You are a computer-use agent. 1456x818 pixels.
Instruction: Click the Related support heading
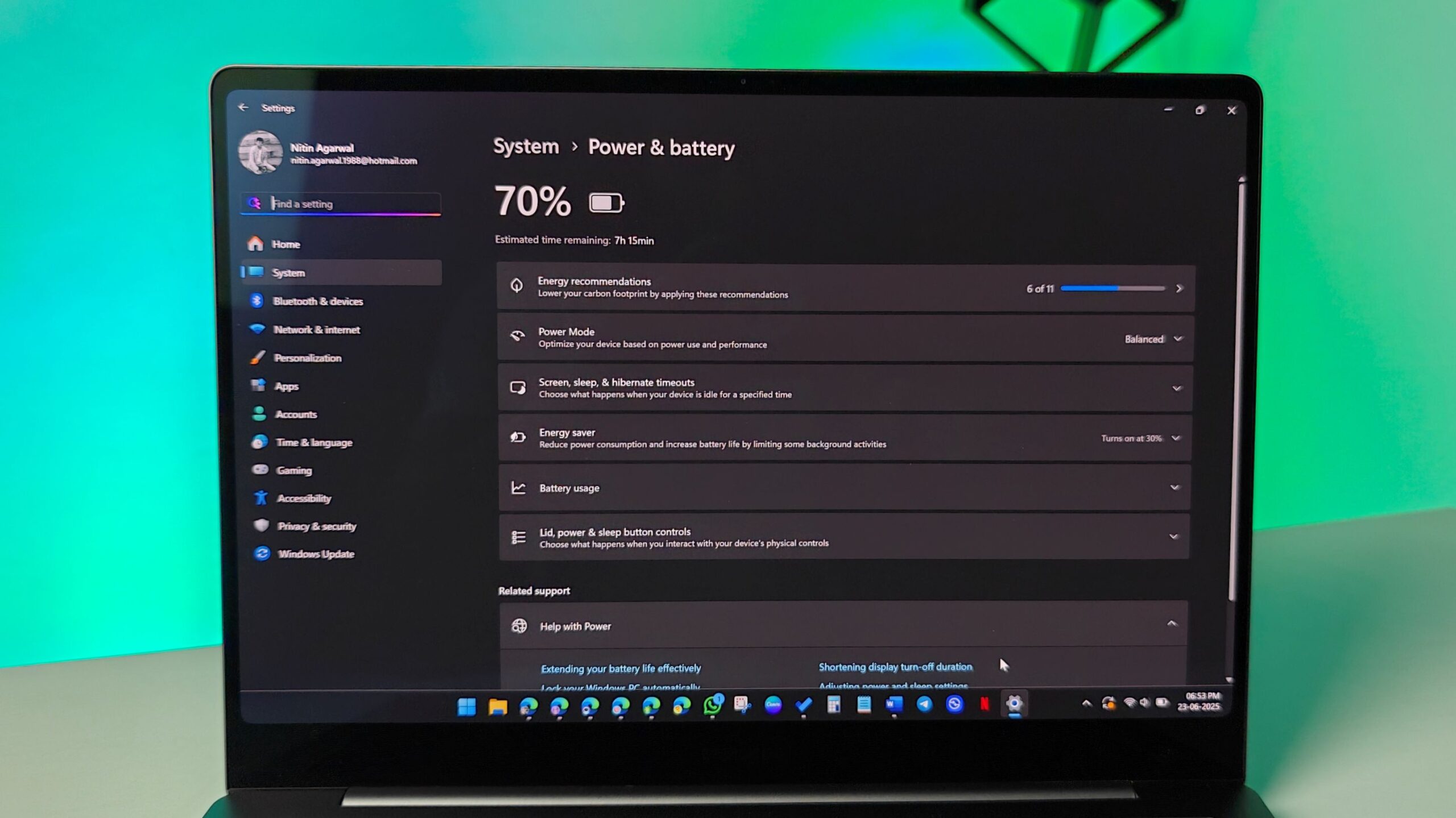pyautogui.click(x=534, y=591)
